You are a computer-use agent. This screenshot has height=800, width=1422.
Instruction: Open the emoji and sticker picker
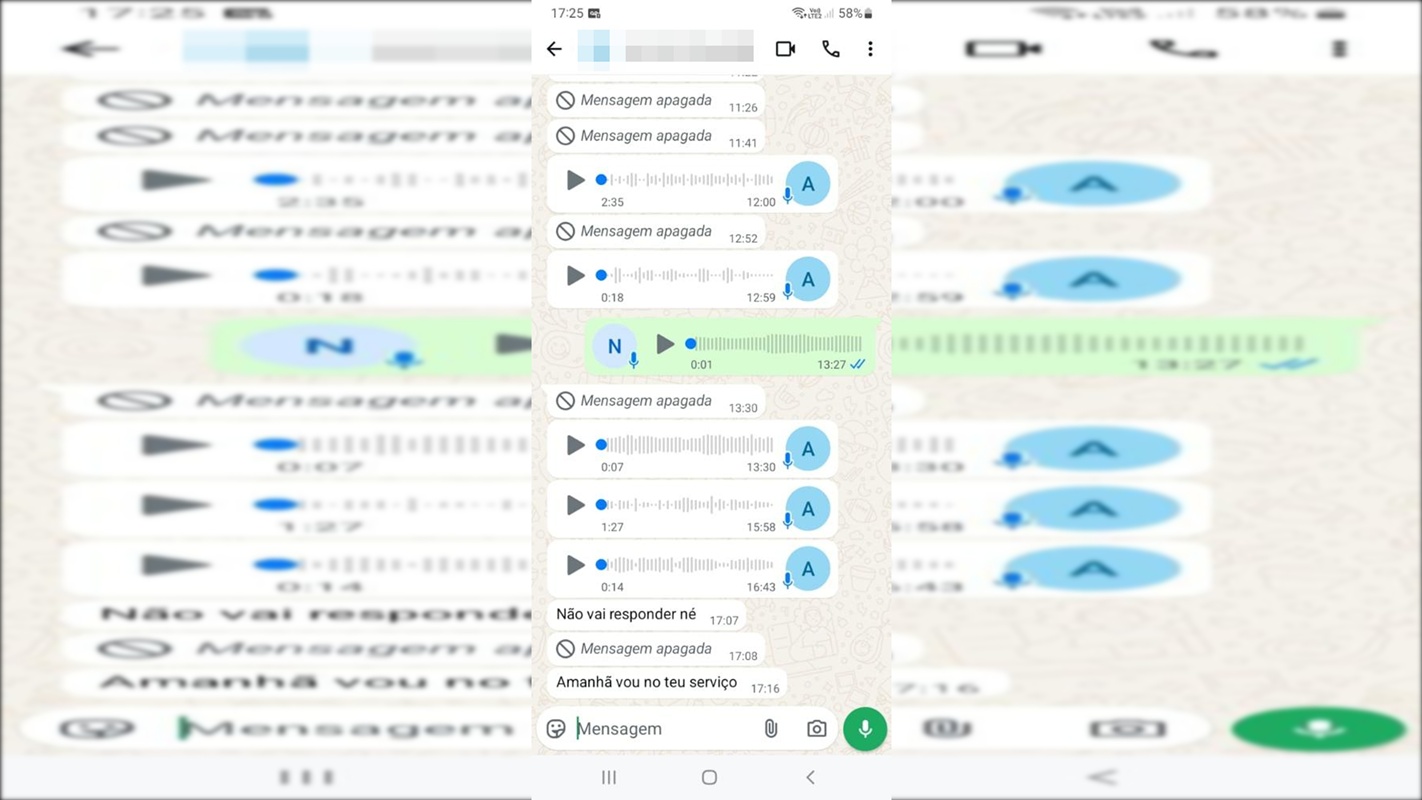pos(557,728)
